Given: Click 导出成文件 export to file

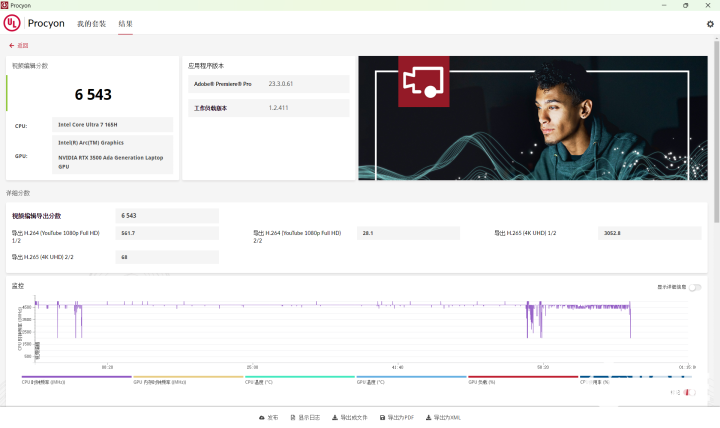Looking at the screenshot, I should [349, 417].
